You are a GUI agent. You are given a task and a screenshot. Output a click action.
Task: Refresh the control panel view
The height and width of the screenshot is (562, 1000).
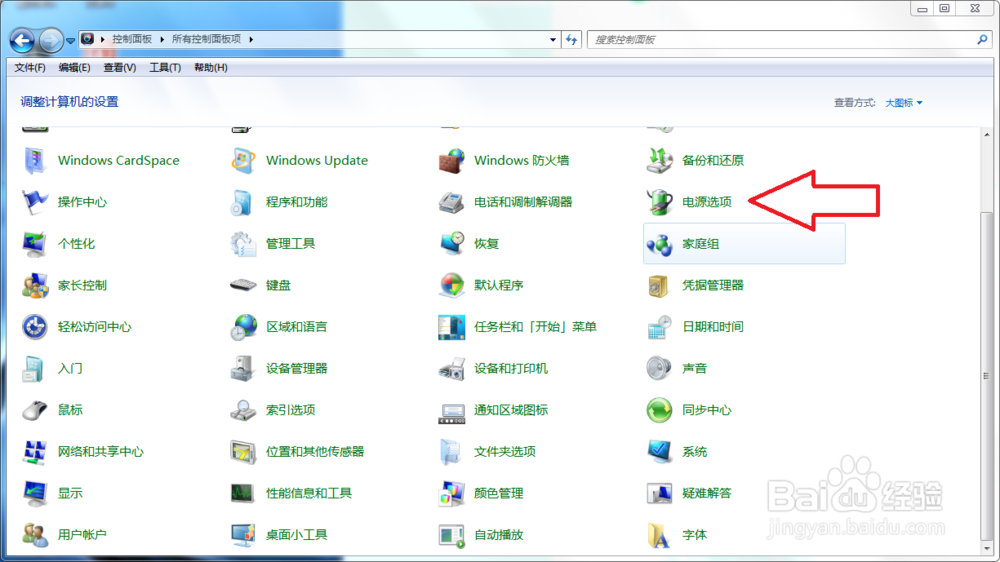pyautogui.click(x=571, y=40)
